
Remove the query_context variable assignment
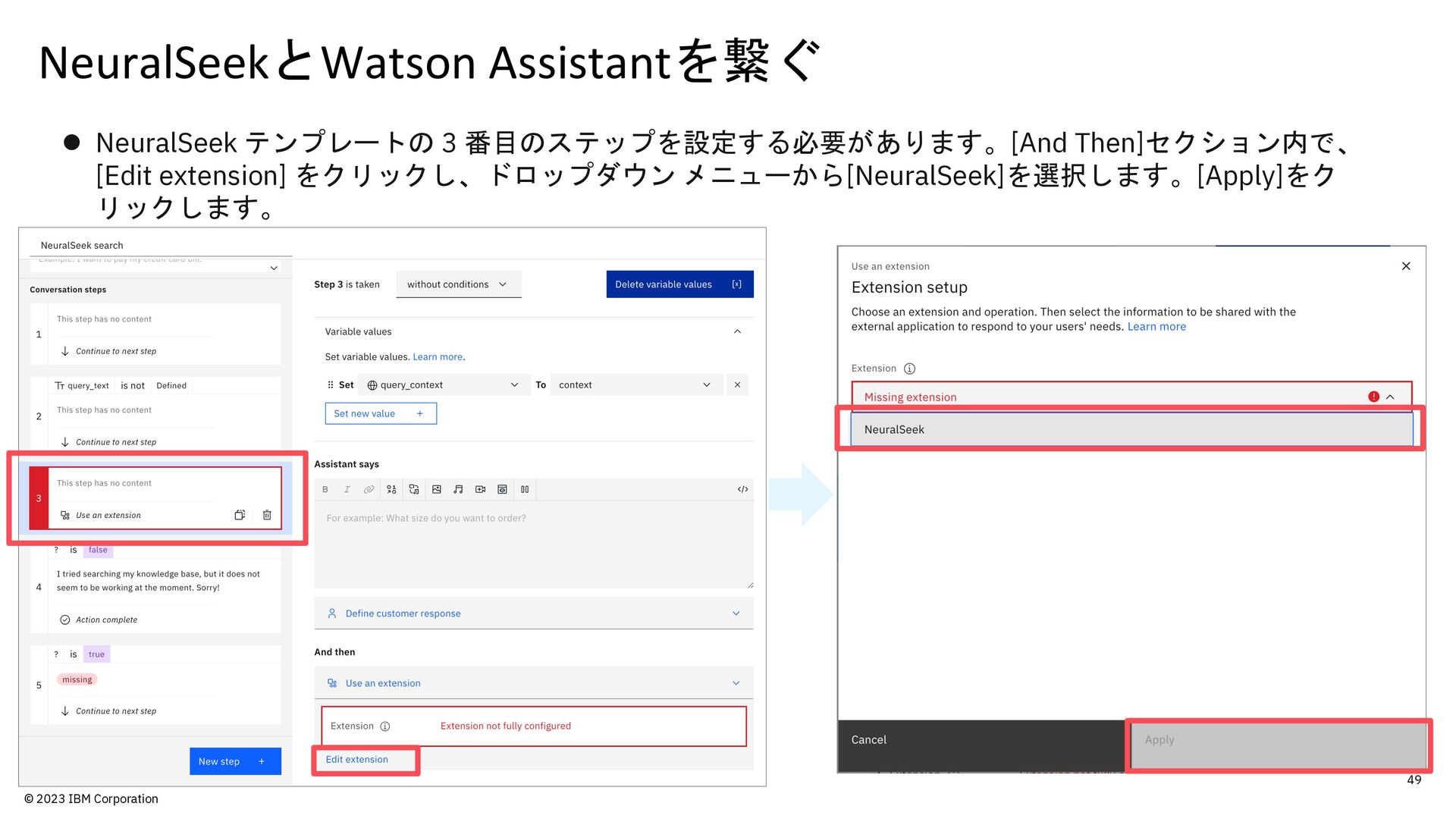coord(737,385)
